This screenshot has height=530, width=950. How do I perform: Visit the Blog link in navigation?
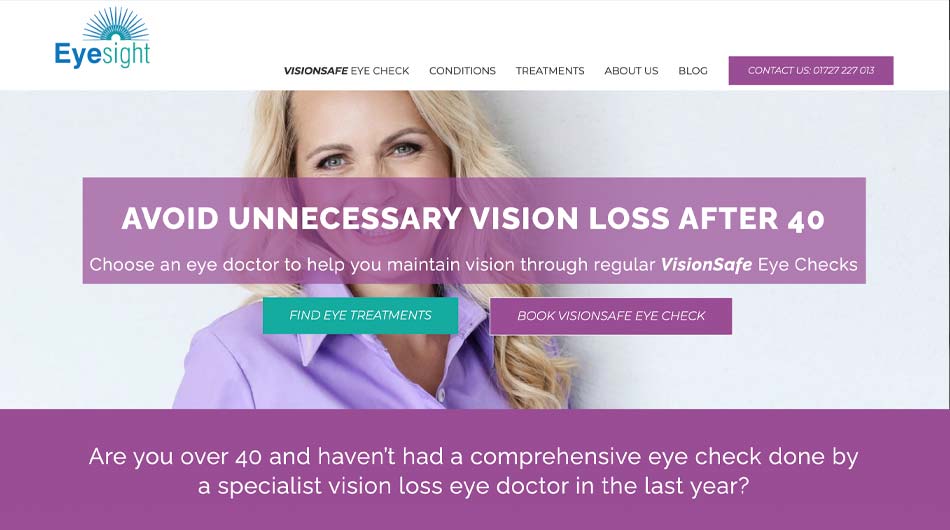[693, 71]
